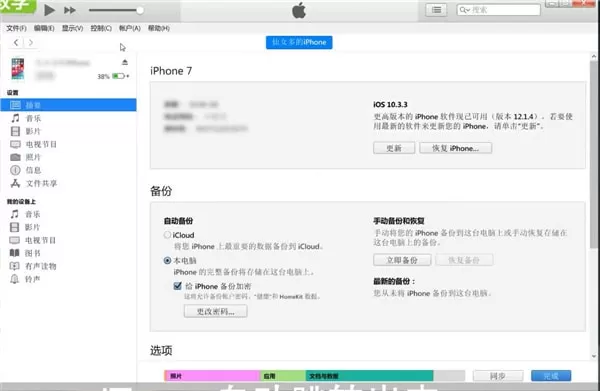Select 电视节目 under my device section
This screenshot has width=600, height=391.
click(40, 240)
